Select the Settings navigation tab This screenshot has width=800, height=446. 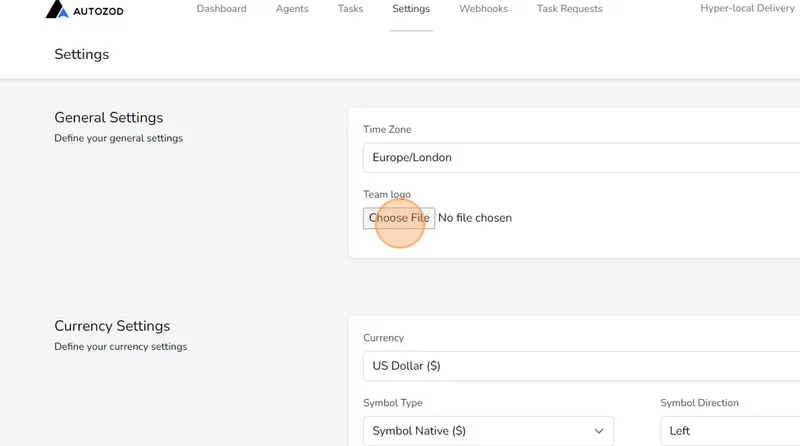click(411, 9)
